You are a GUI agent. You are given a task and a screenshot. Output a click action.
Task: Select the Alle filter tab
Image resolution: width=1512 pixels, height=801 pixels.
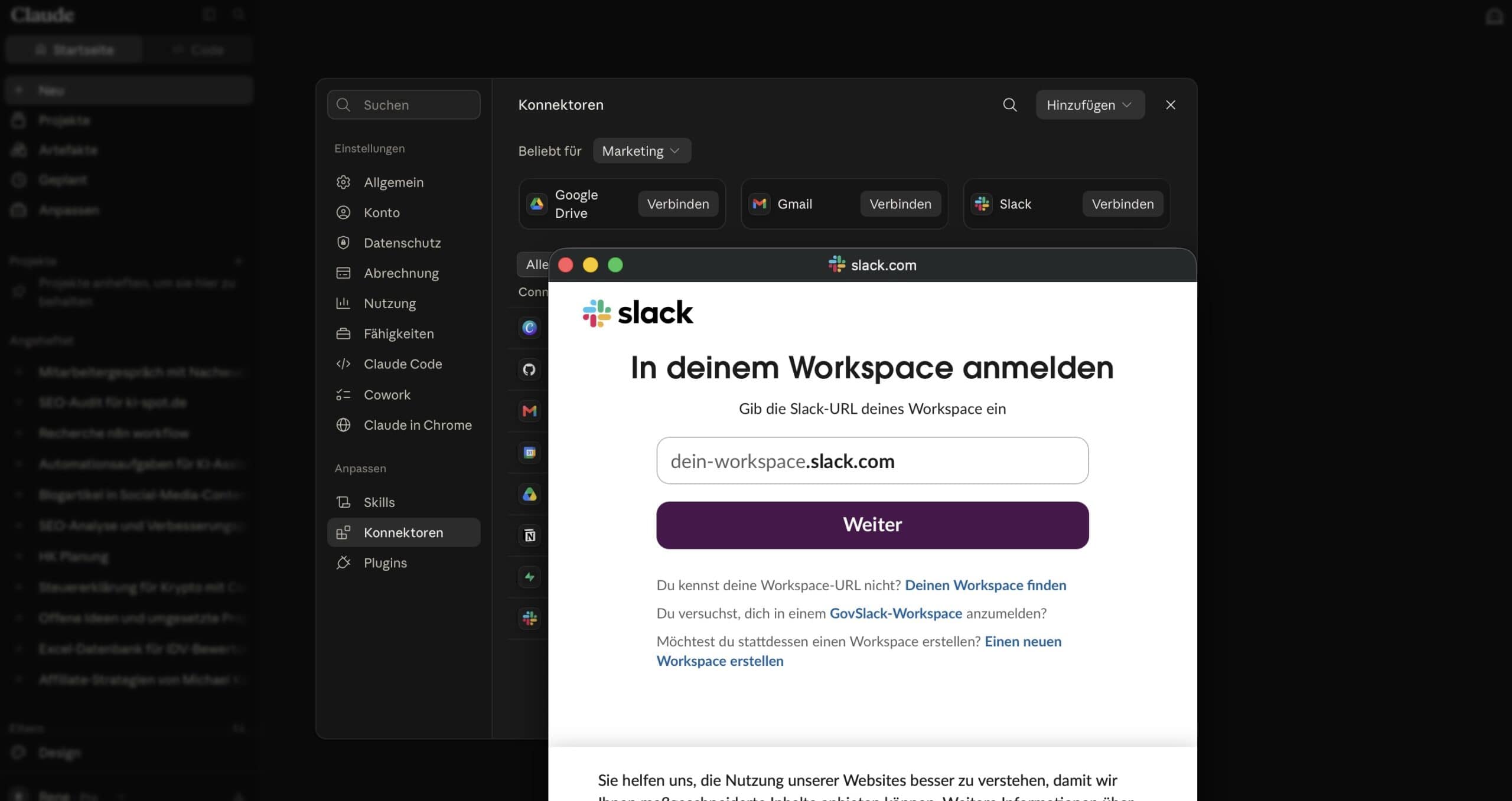tap(534, 264)
